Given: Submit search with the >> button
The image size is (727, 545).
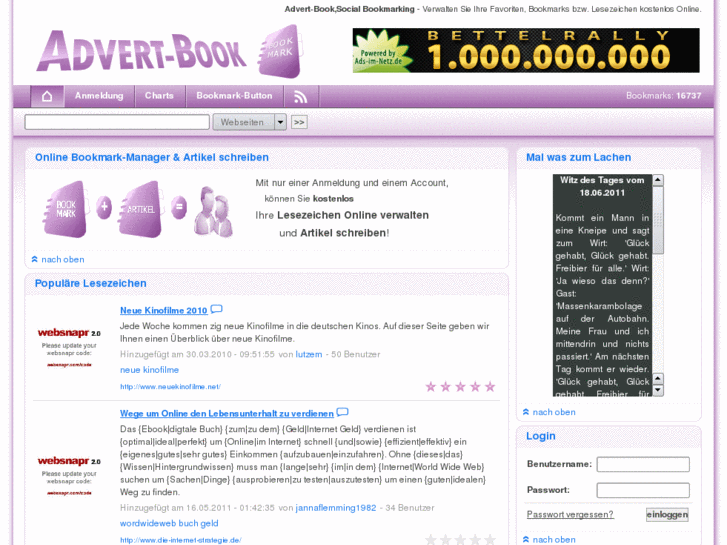Looking at the screenshot, I should click(299, 122).
